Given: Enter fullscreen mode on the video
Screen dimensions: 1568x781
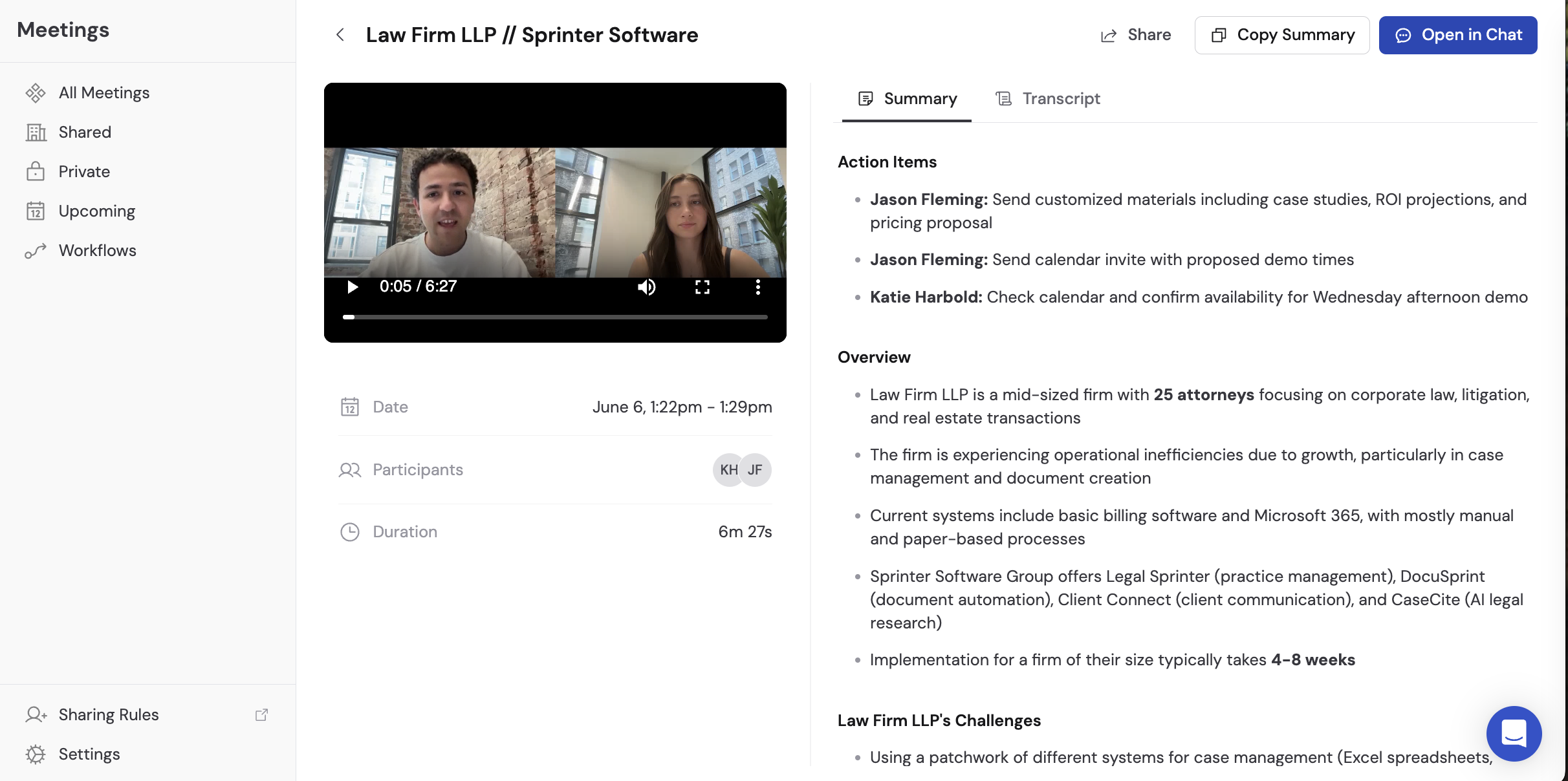Looking at the screenshot, I should 702,287.
